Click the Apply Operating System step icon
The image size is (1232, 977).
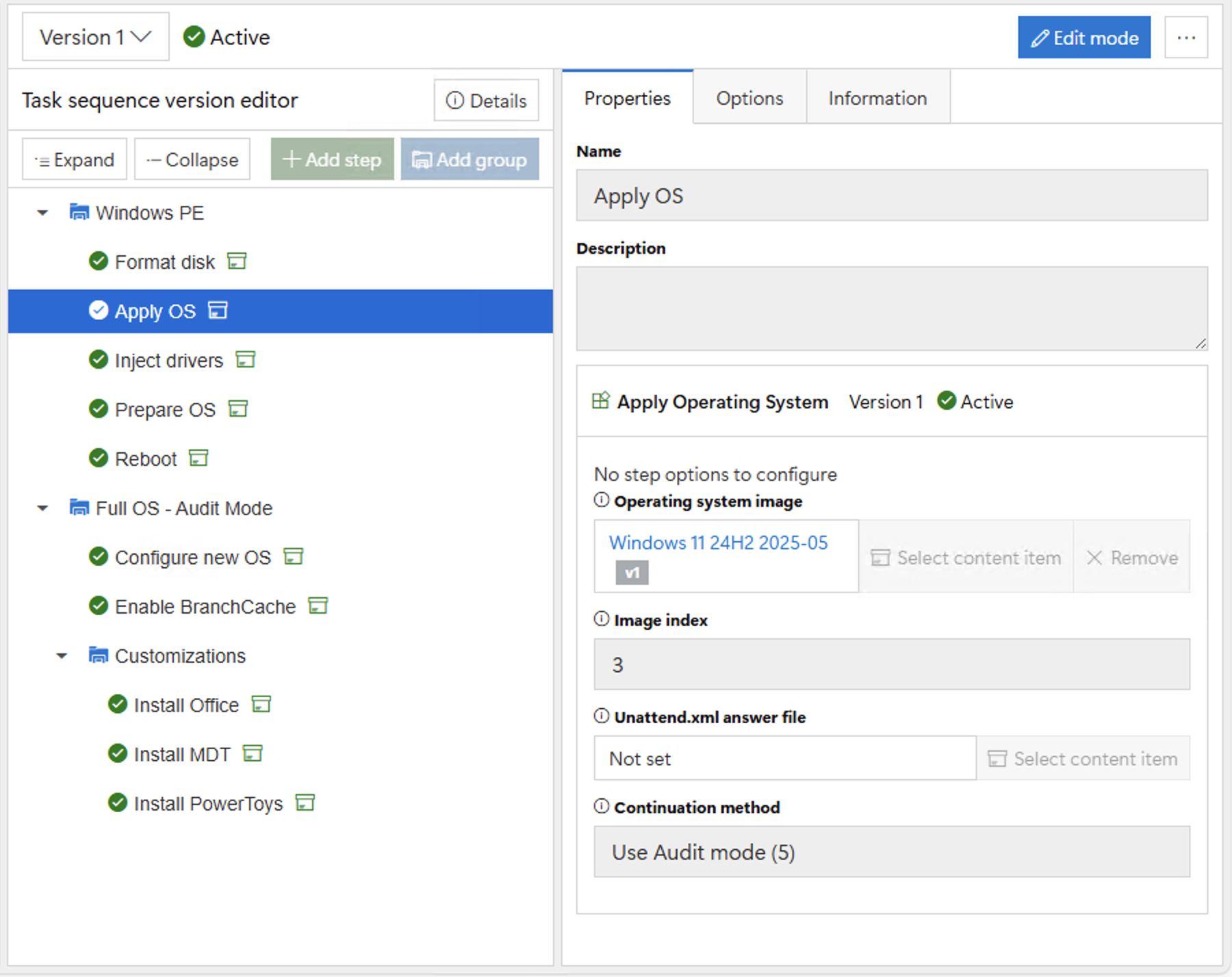(x=600, y=400)
